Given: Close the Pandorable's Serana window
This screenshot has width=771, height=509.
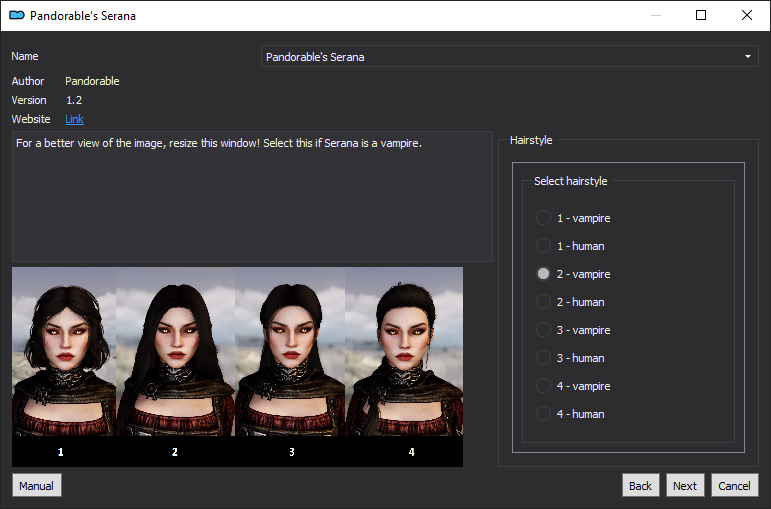Looking at the screenshot, I should coord(747,15).
